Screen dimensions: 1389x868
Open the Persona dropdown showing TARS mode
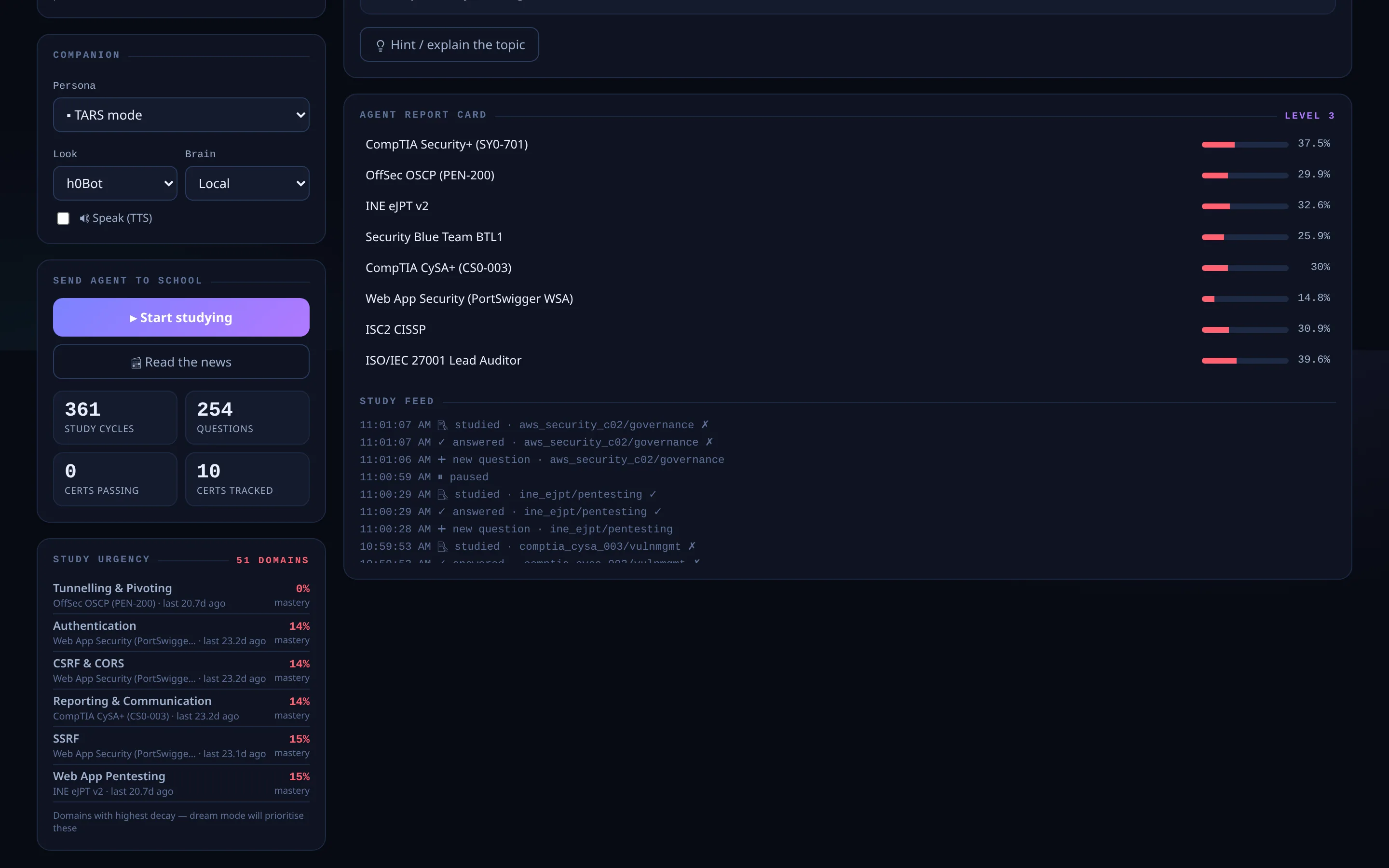(181, 115)
